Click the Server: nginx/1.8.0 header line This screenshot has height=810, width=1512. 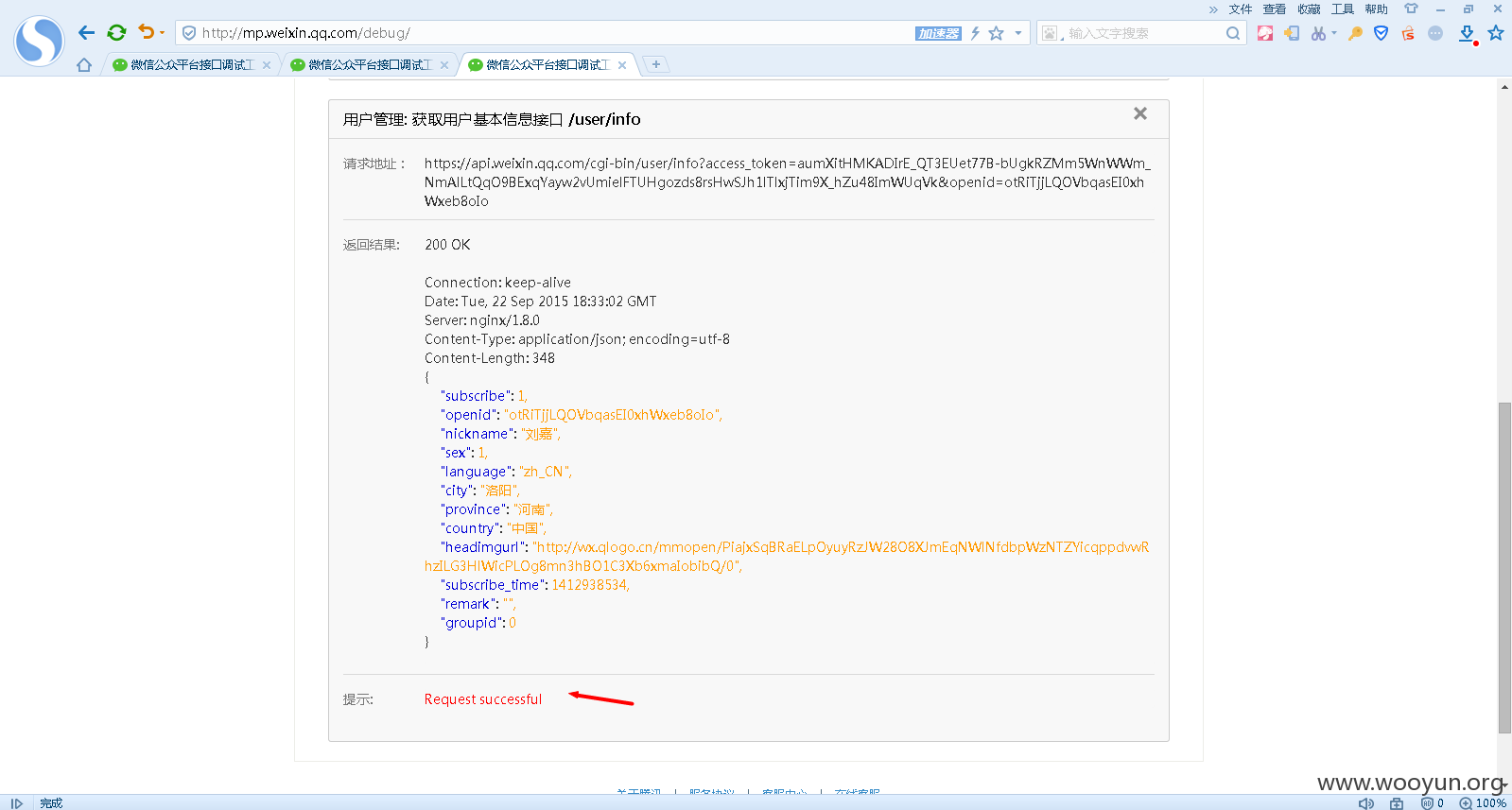(482, 320)
